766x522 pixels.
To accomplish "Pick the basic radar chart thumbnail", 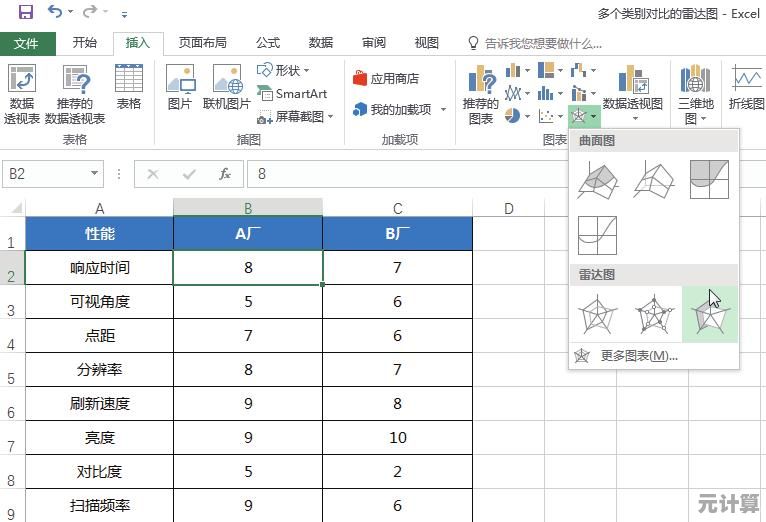I will [598, 315].
